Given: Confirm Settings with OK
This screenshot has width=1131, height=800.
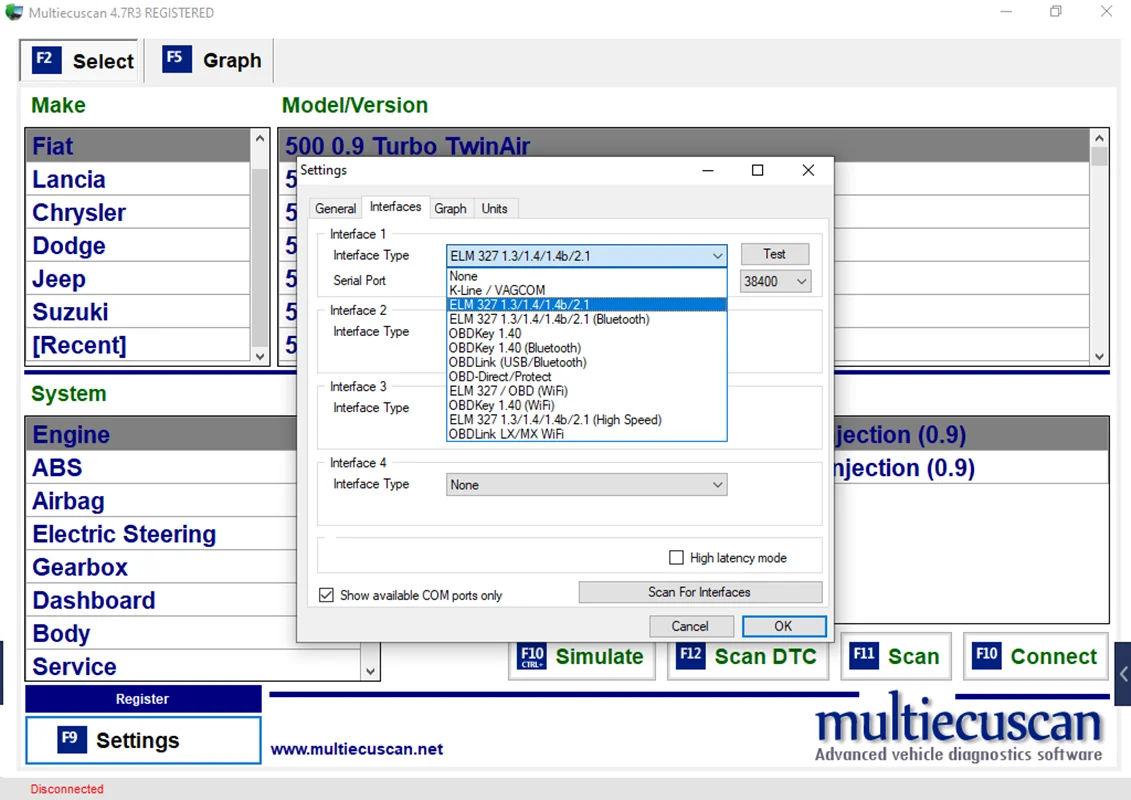Looking at the screenshot, I should [x=784, y=626].
